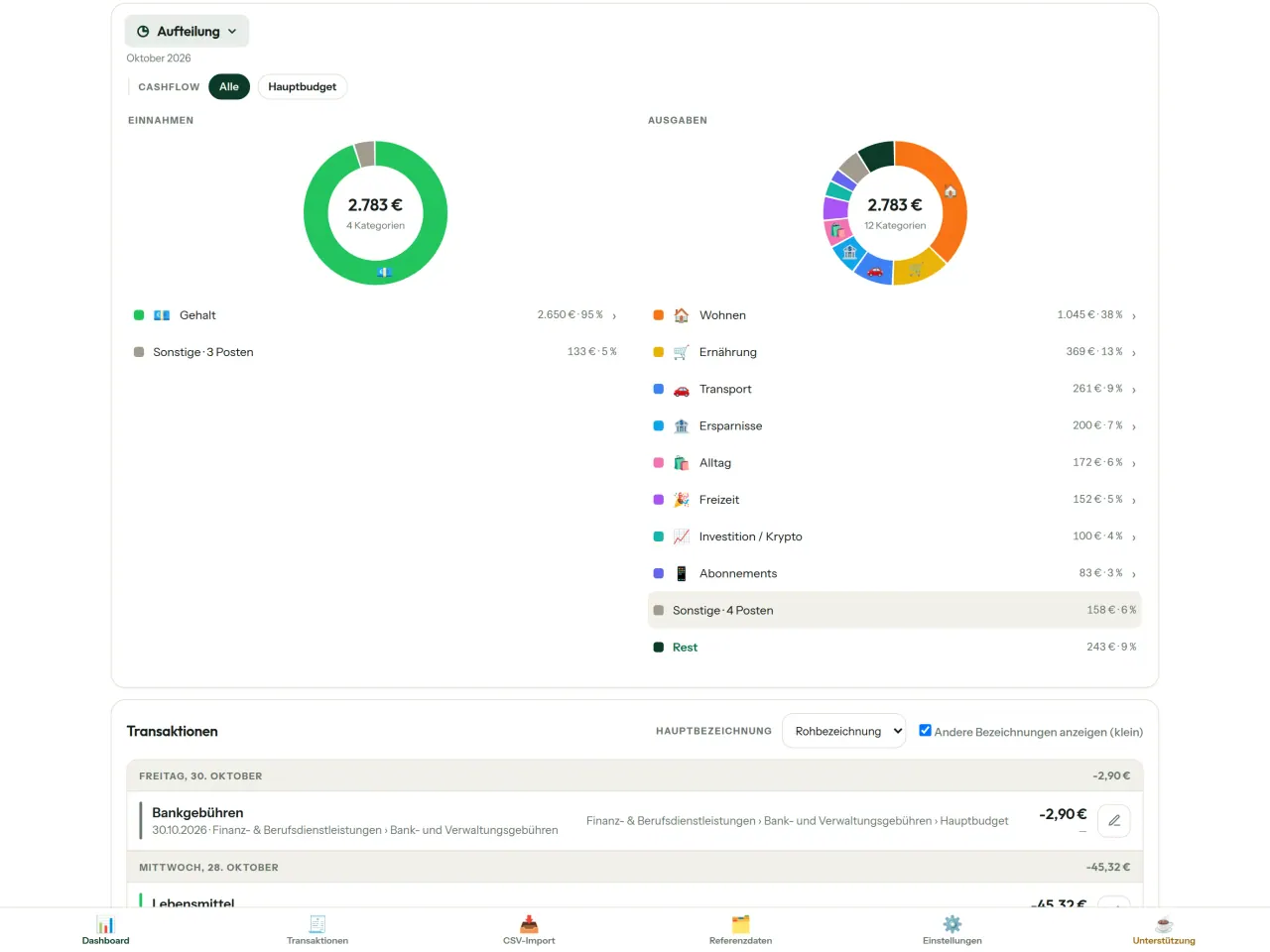Open the Aufteilung view dropdown
Screen dimensions: 1270x952
coord(187,32)
